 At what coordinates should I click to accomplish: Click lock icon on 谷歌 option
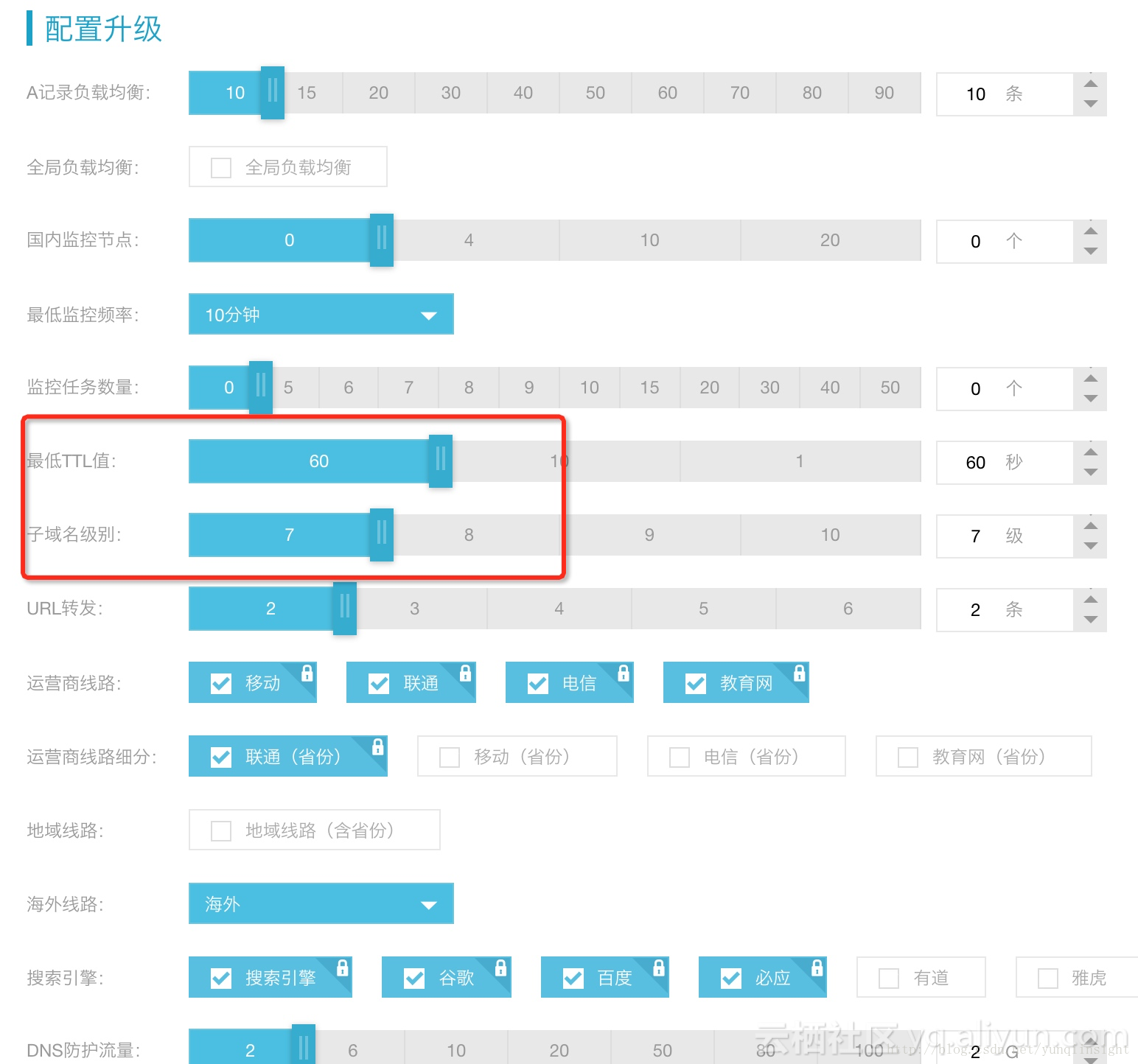point(500,967)
